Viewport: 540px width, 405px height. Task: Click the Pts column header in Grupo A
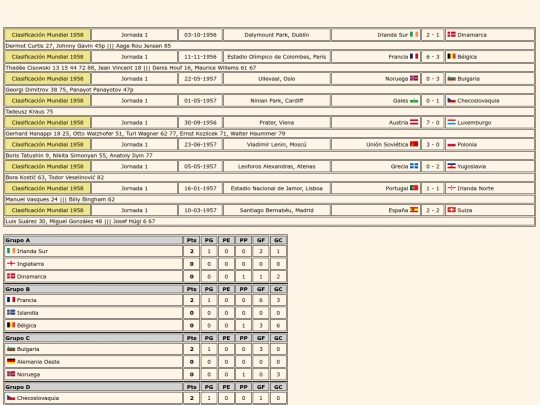point(191,240)
